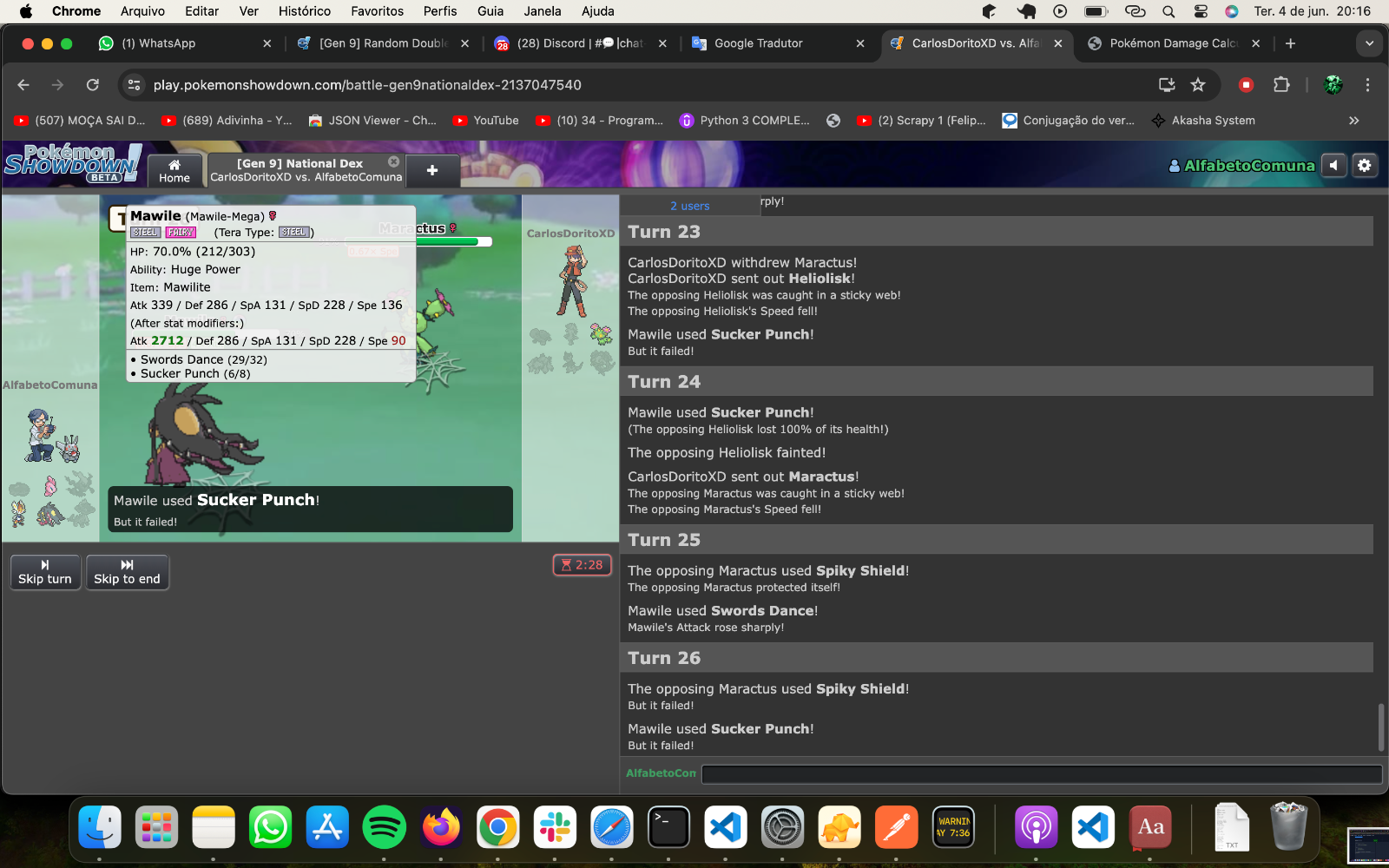Bookmark page with star icon
The width and height of the screenshot is (1389, 868).
point(1198,84)
